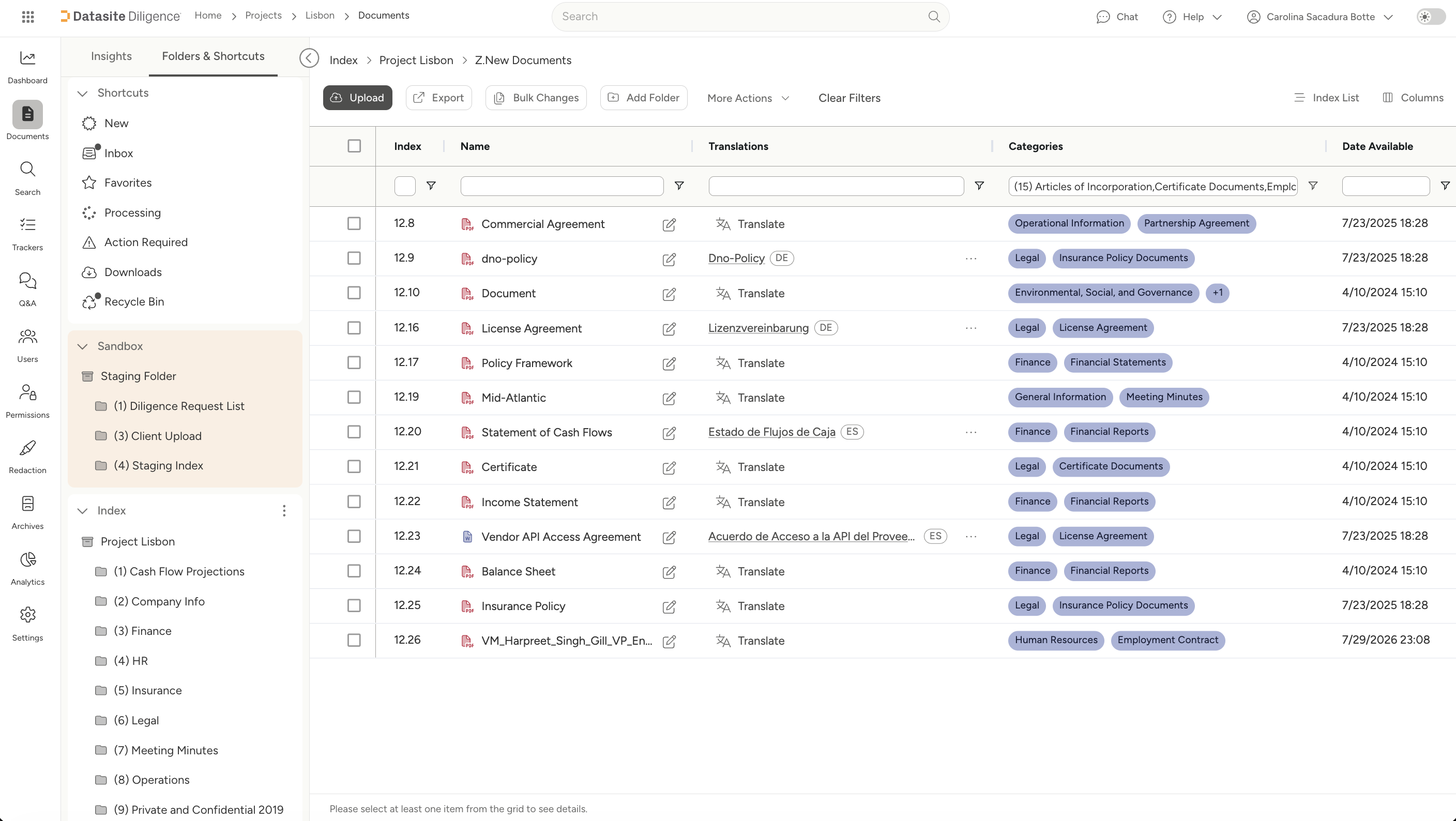This screenshot has height=821, width=1456.
Task: Click the Translate icon for Policy Framework
Action: pos(723,363)
